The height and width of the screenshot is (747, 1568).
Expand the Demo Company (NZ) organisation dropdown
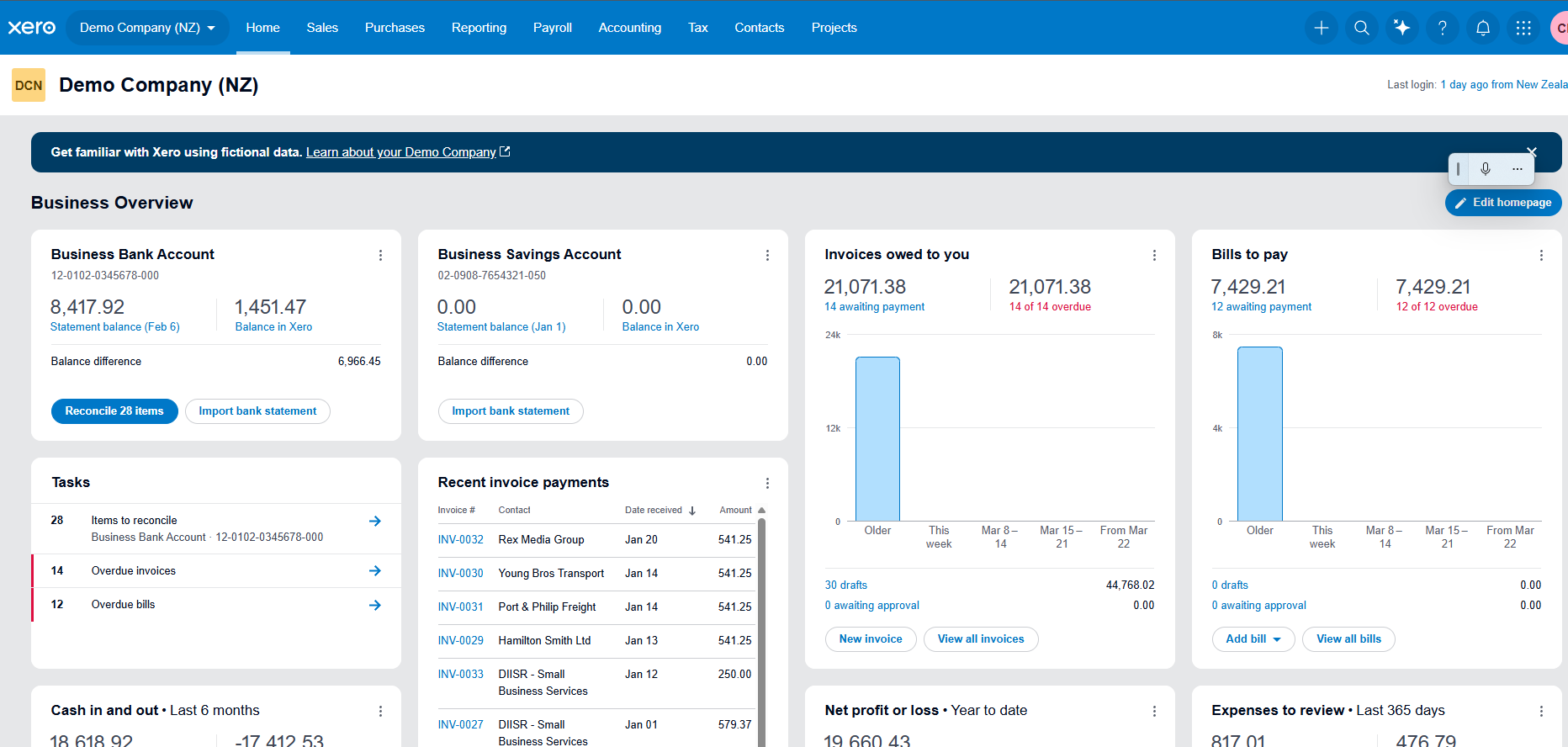147,28
